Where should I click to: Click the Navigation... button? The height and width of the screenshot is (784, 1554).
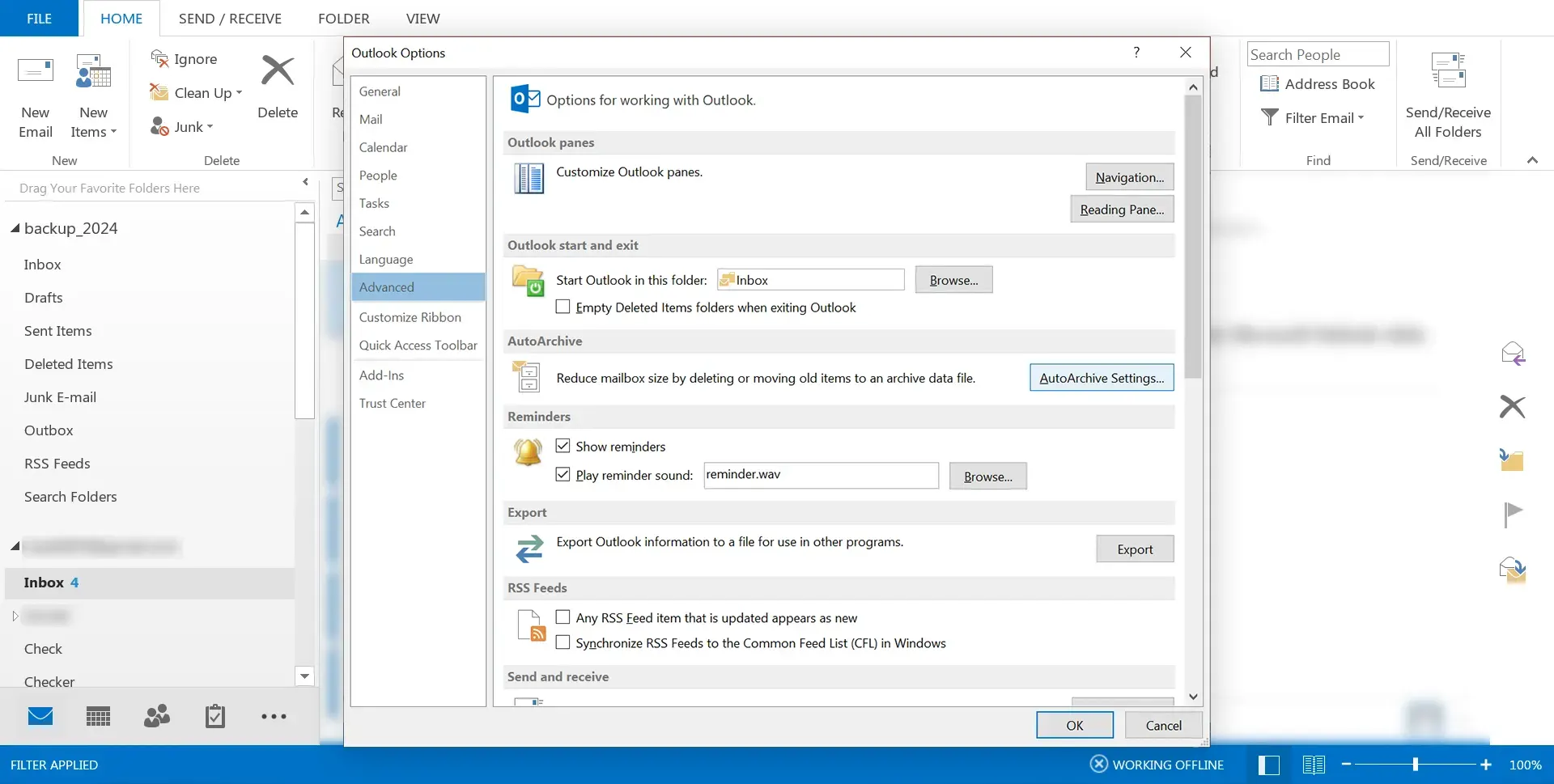(1129, 177)
